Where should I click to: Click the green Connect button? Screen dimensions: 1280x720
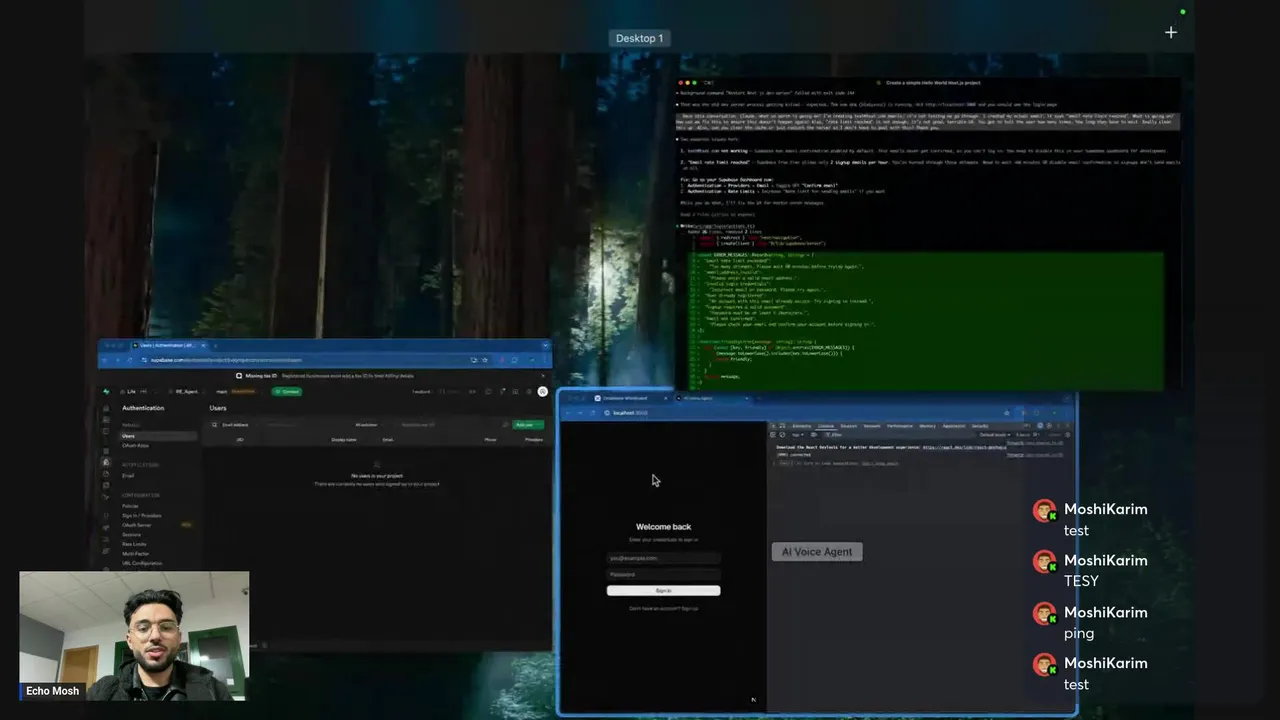click(287, 392)
